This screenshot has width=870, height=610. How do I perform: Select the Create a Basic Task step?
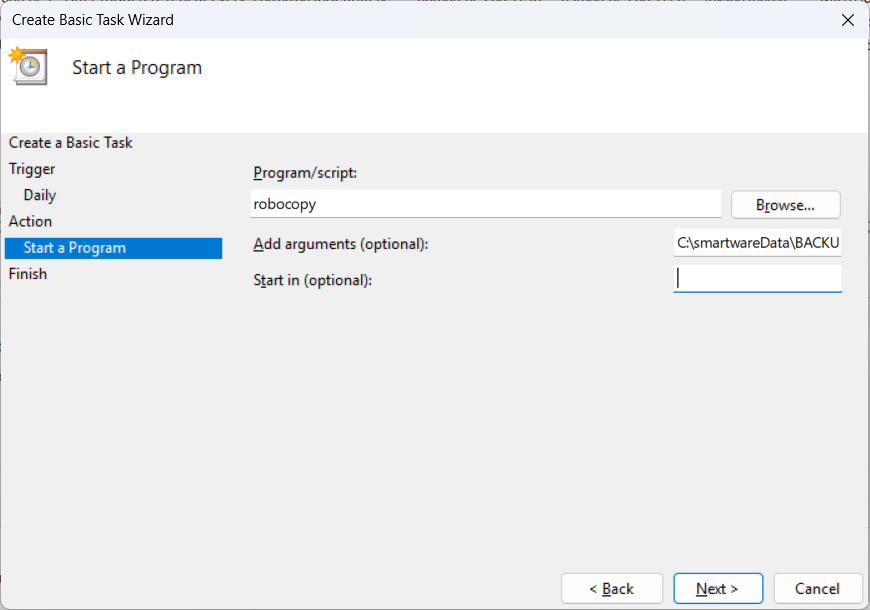tap(71, 143)
